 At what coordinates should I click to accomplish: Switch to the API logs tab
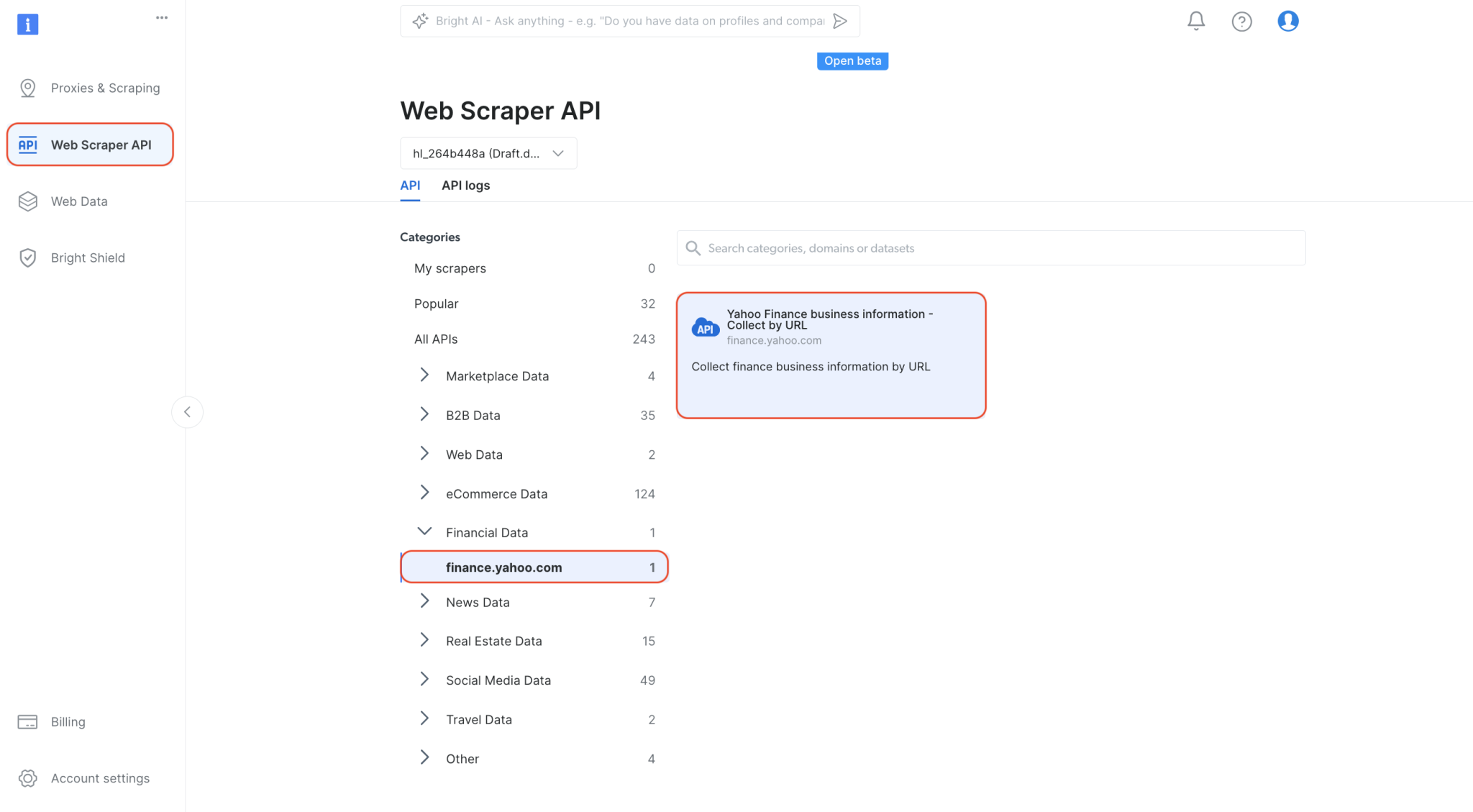pos(465,186)
